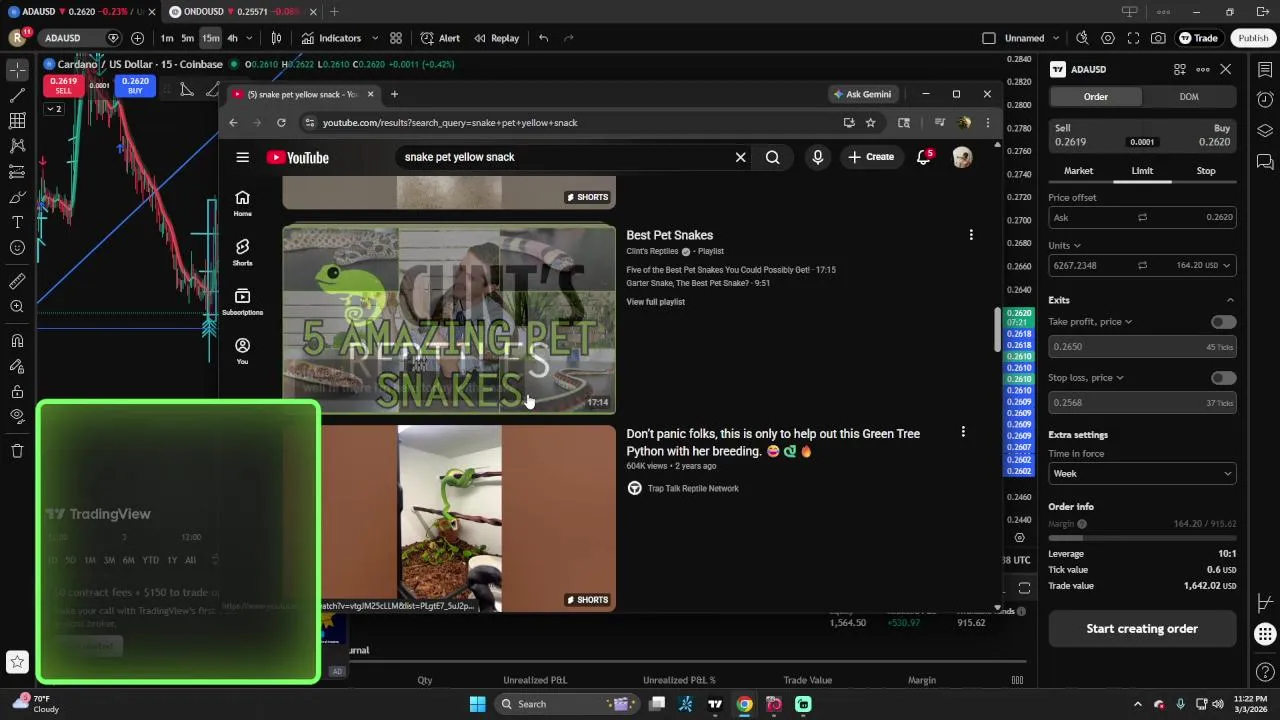Open the object tree layers icon
The height and width of the screenshot is (720, 1280).
(x=1265, y=131)
